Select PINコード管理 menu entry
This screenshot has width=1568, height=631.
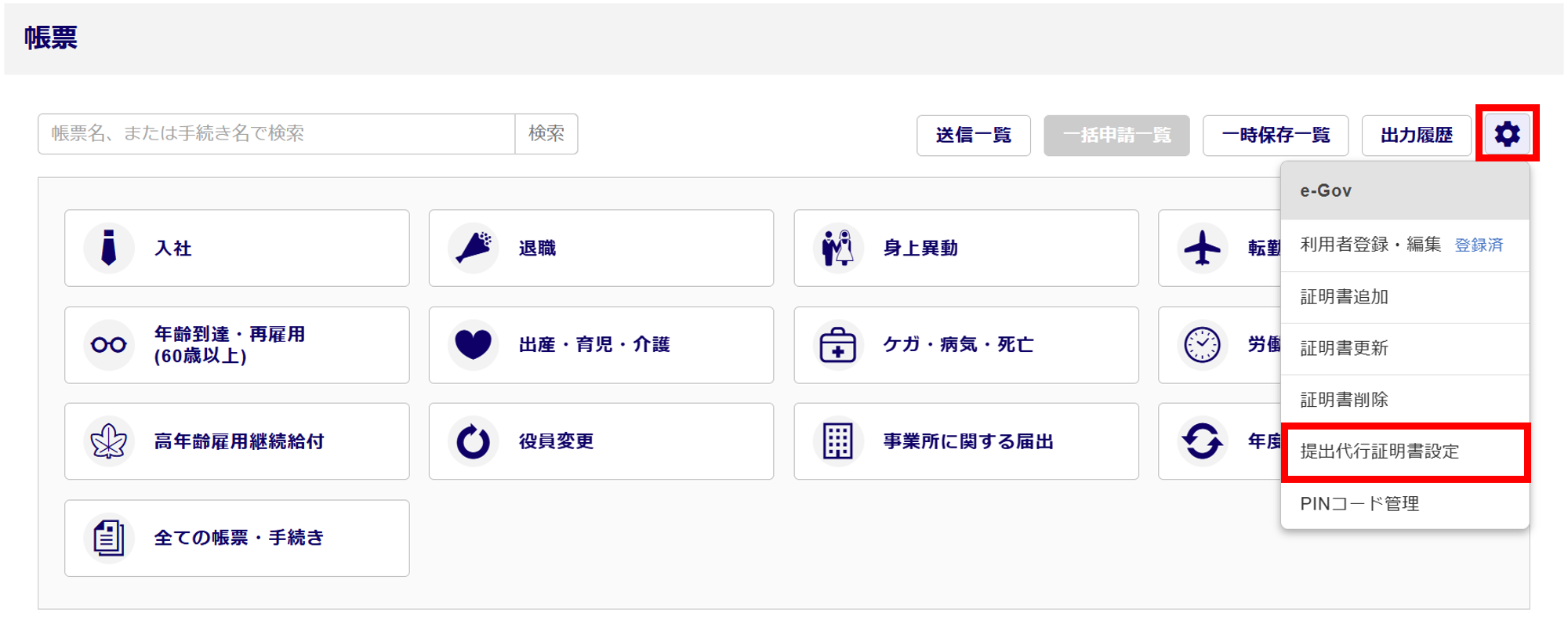click(1359, 503)
